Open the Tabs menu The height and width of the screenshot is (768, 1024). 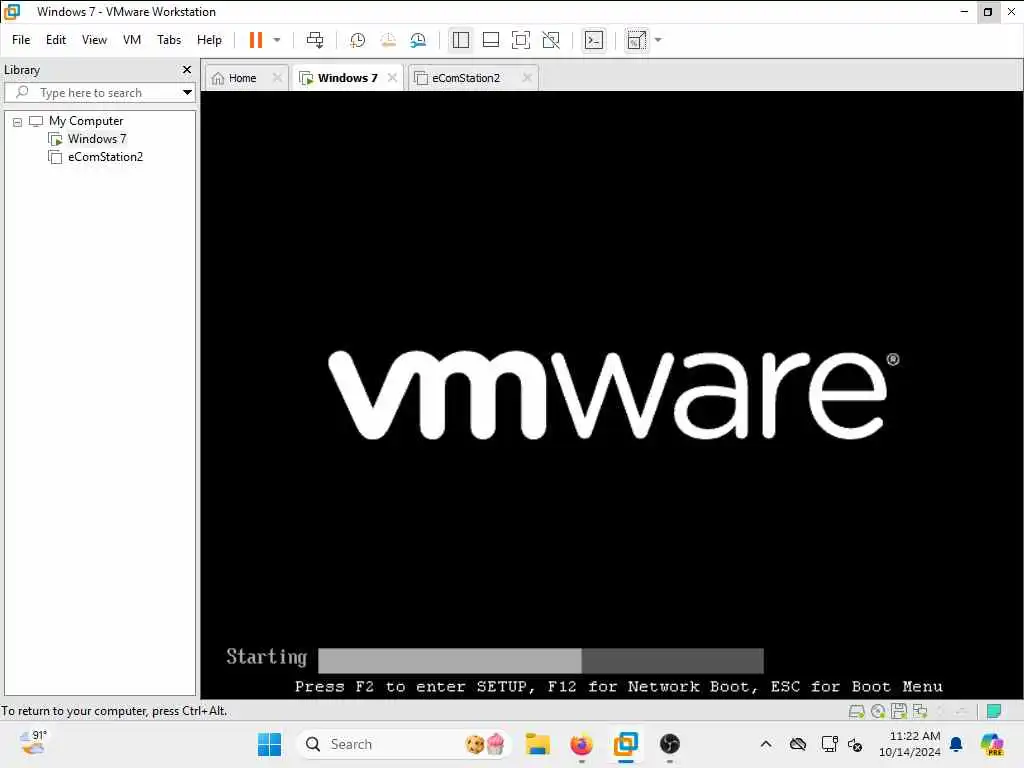click(169, 40)
